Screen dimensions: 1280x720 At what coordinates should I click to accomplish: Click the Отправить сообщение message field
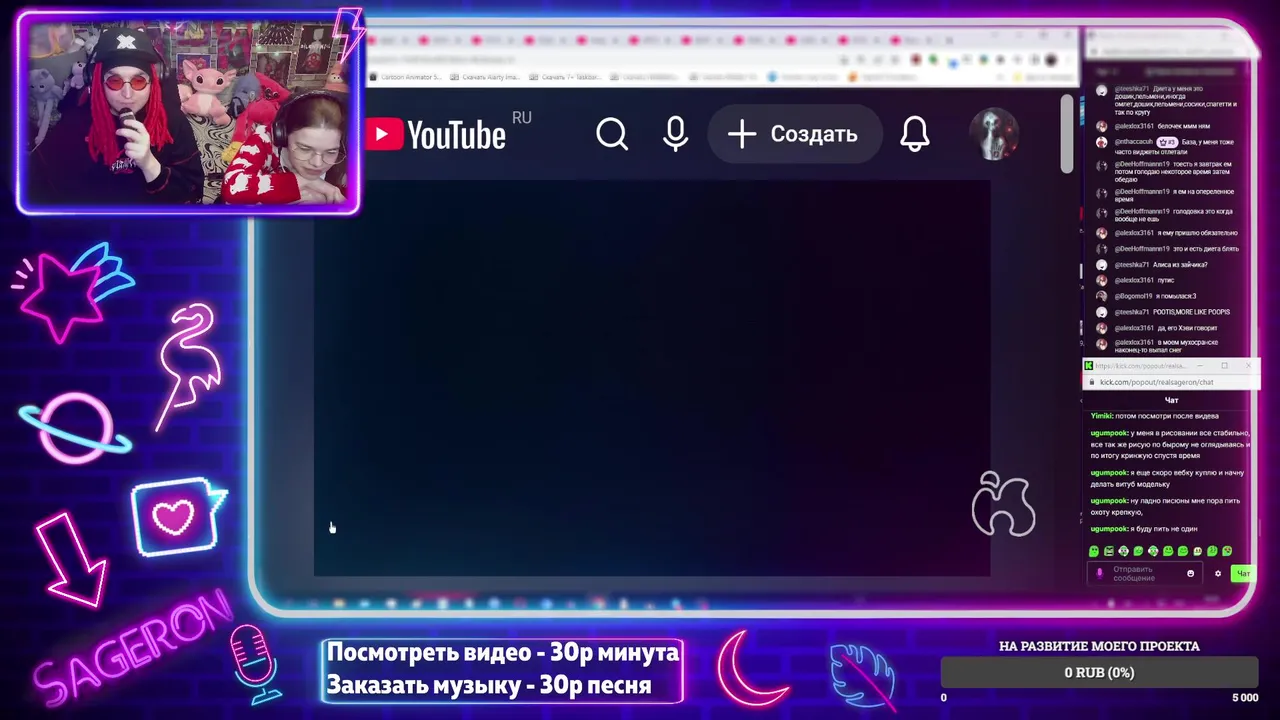(1144, 574)
